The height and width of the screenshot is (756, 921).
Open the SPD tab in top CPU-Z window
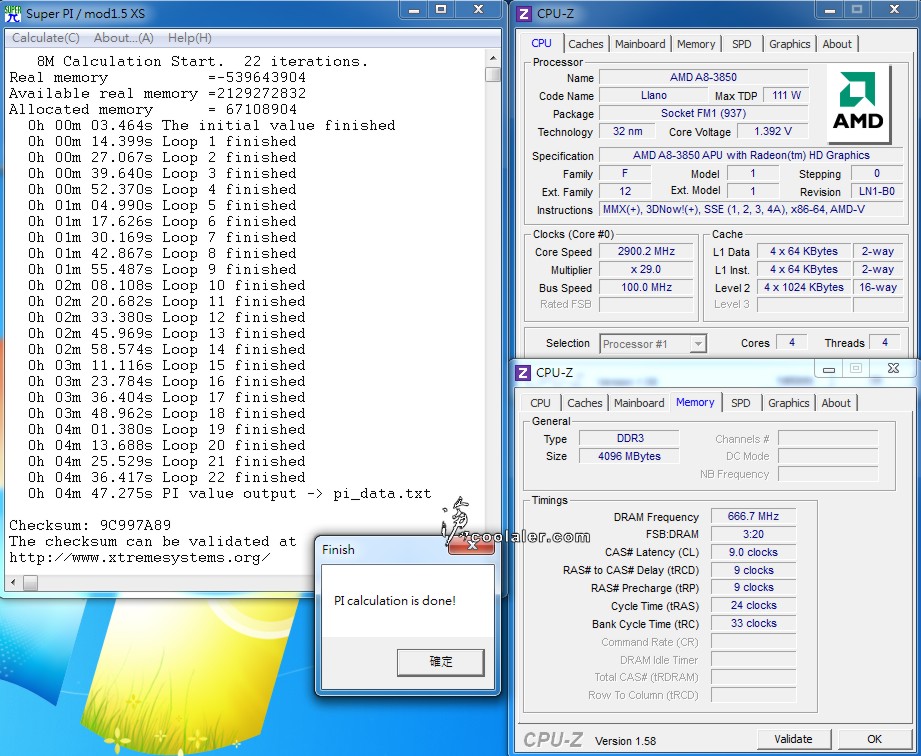(741, 44)
